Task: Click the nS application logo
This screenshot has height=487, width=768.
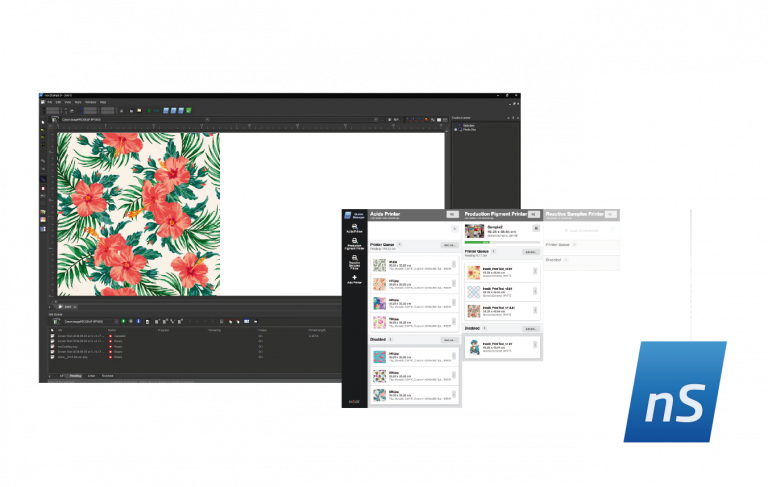Action: click(x=675, y=391)
